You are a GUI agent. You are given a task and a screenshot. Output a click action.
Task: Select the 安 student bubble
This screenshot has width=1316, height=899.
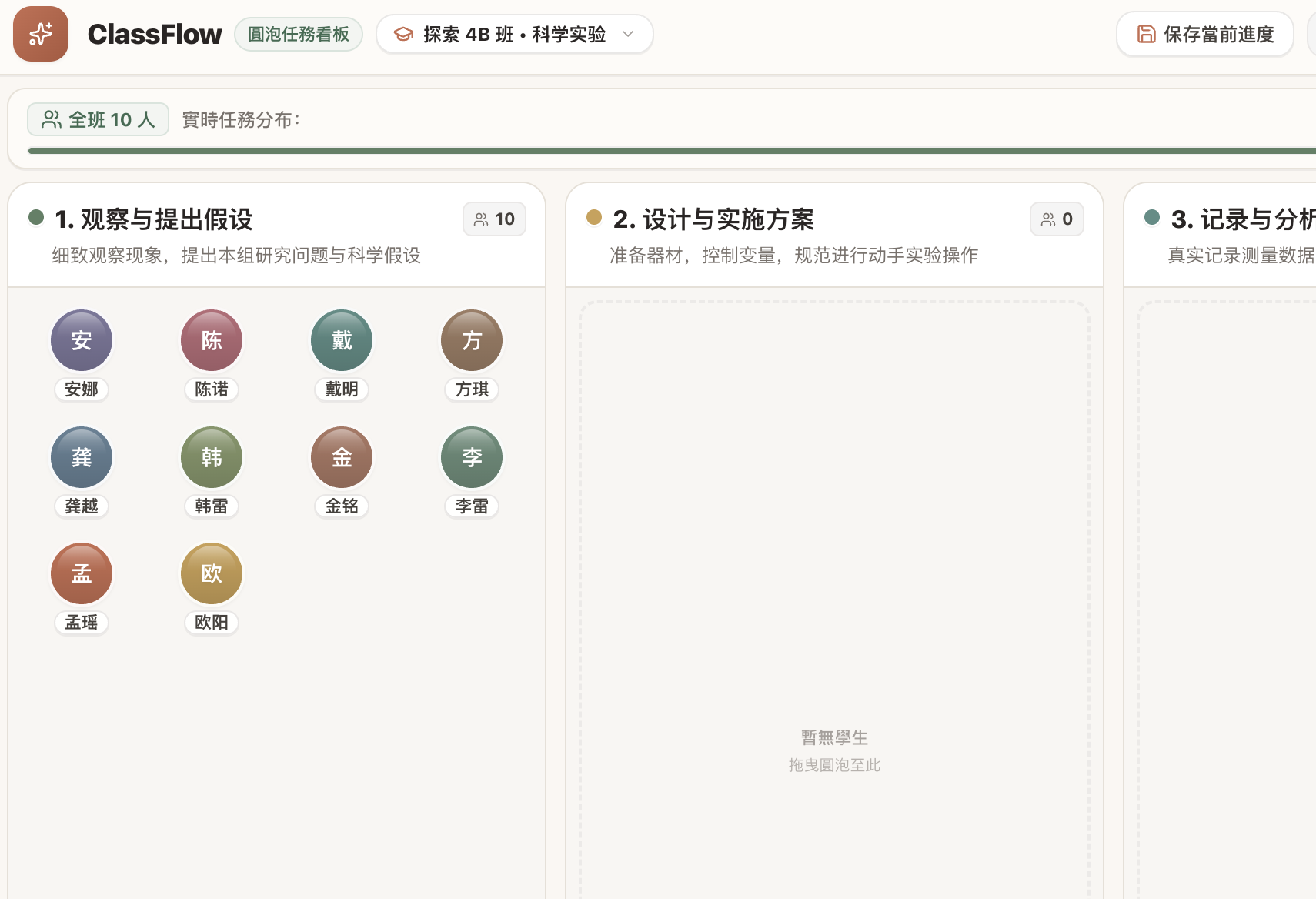point(82,340)
